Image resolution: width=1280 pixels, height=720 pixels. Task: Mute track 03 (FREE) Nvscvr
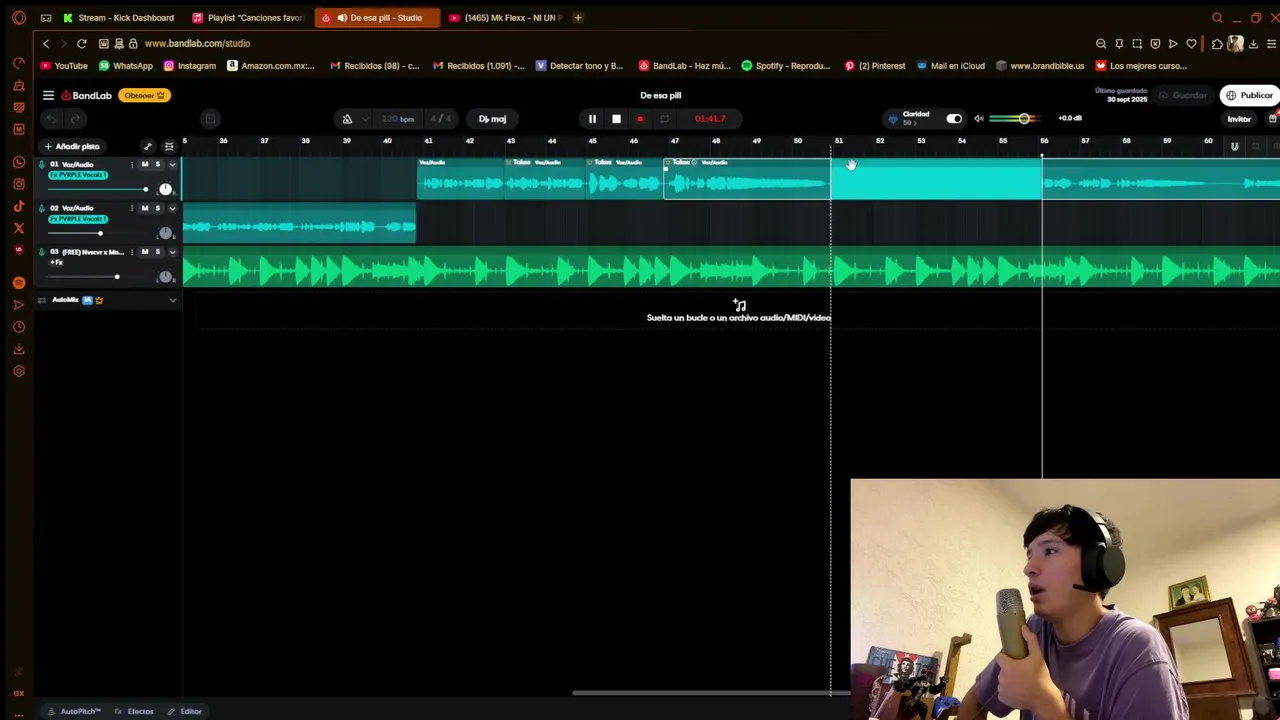(x=145, y=252)
